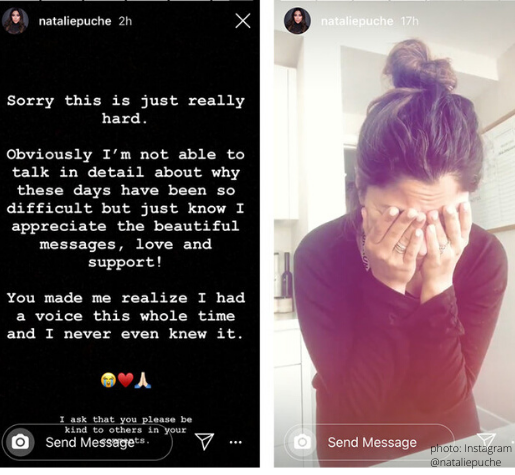Image resolution: width=515 pixels, height=475 pixels.
Task: Open the camera icon in the 2h story
Action: point(20,442)
